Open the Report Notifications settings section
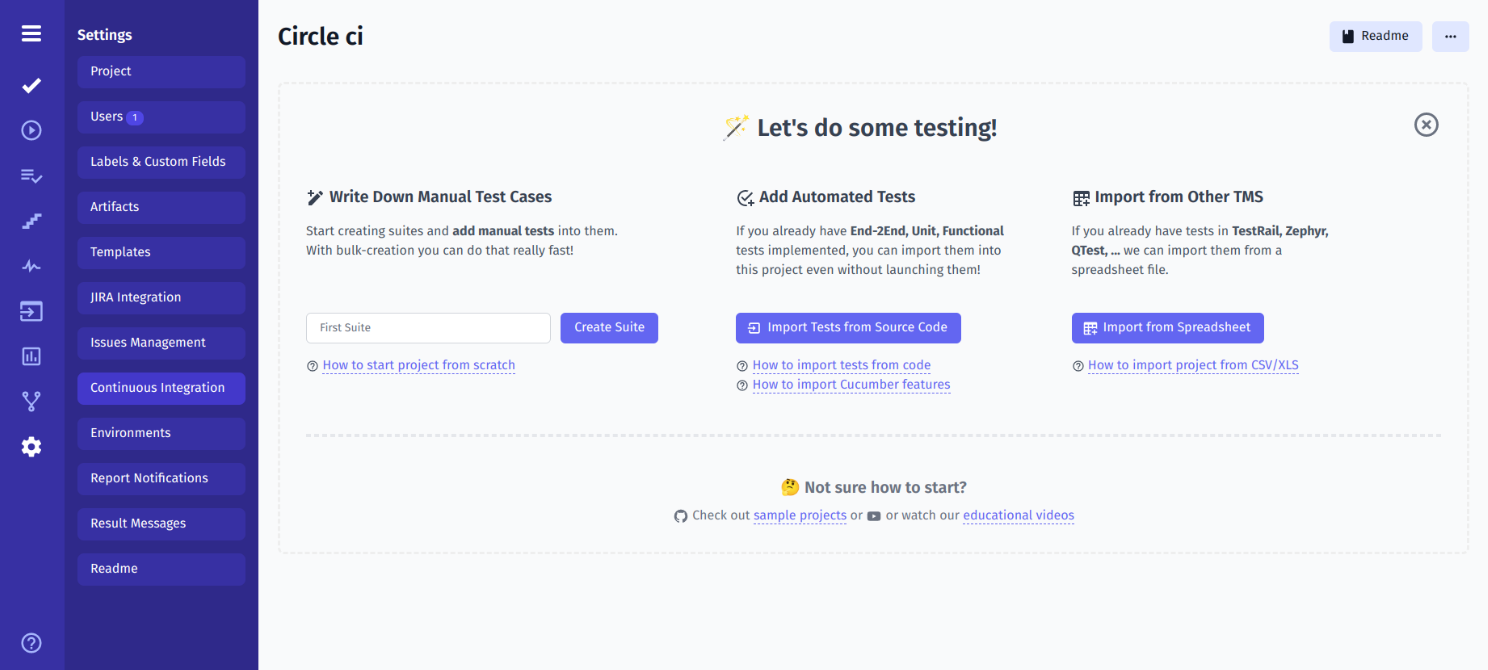Screen dimensions: 1488x670 160,478
